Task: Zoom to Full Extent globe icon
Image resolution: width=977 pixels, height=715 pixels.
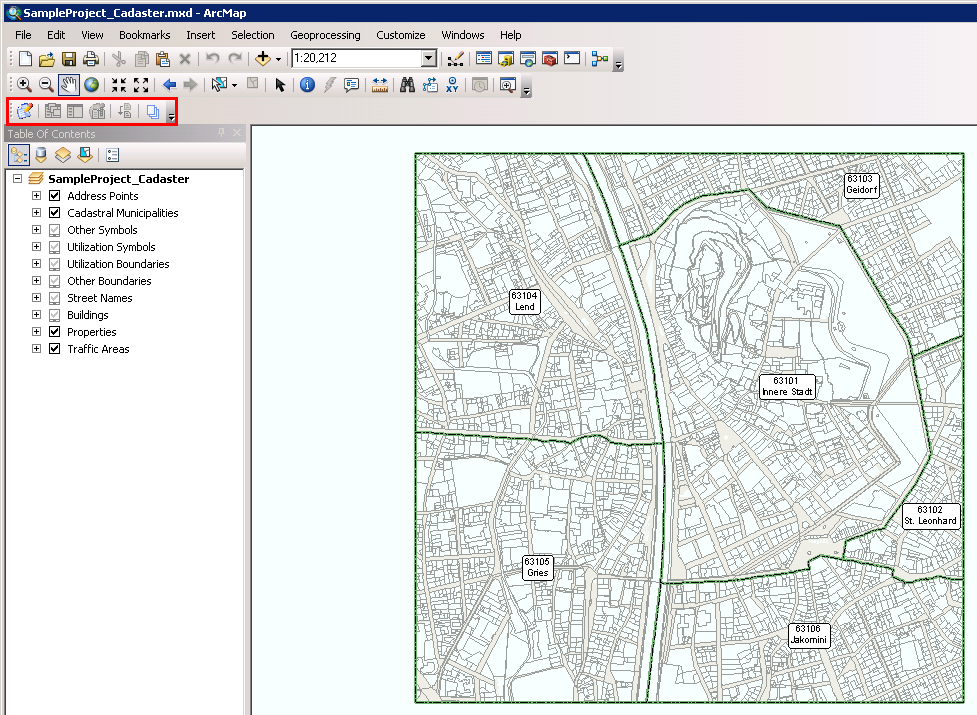Action: tap(89, 84)
